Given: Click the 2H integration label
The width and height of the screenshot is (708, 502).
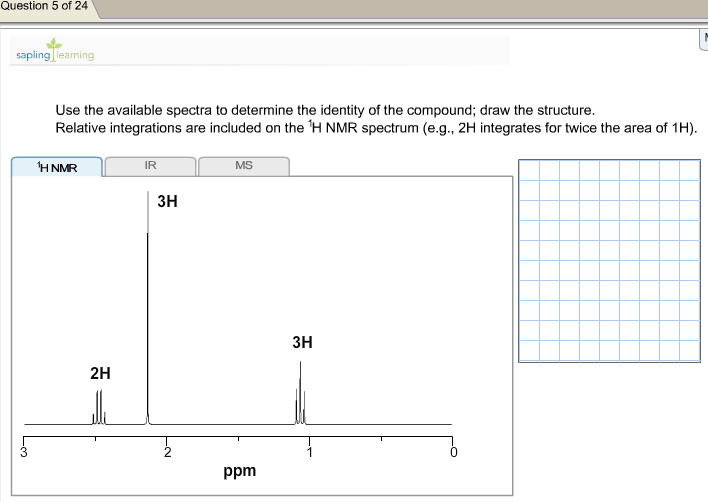Looking at the screenshot, I should tap(100, 373).
